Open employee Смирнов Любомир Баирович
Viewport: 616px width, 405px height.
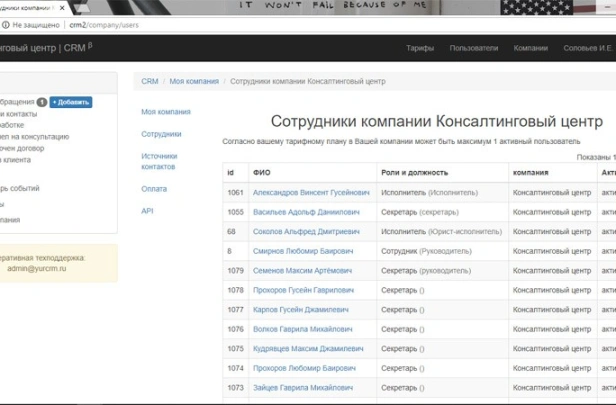(x=302, y=251)
